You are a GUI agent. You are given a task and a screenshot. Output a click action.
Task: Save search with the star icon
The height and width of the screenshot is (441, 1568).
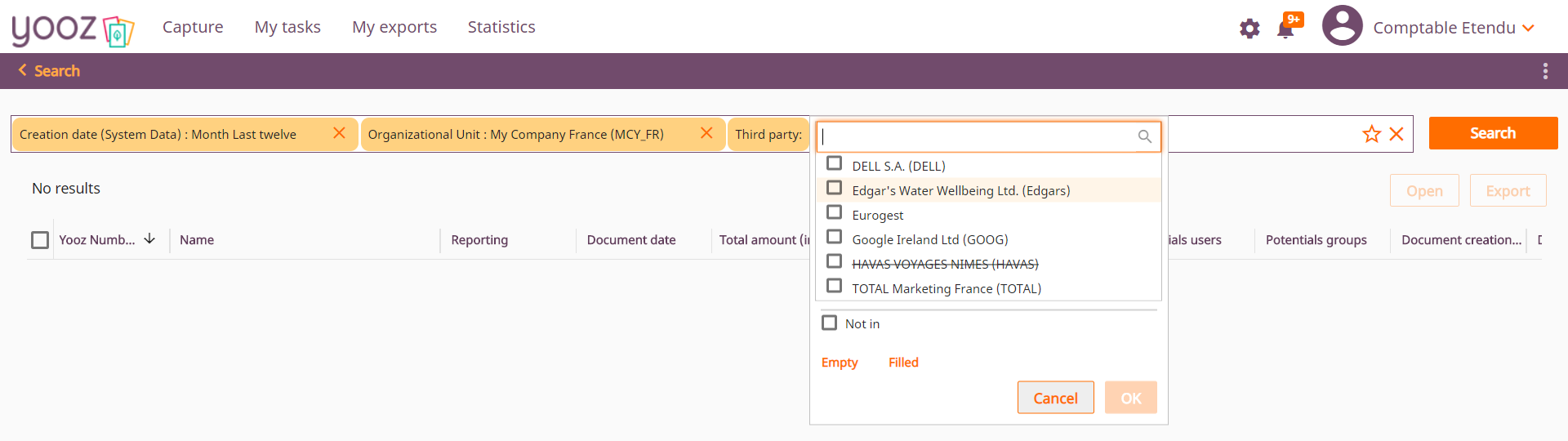tap(1371, 134)
